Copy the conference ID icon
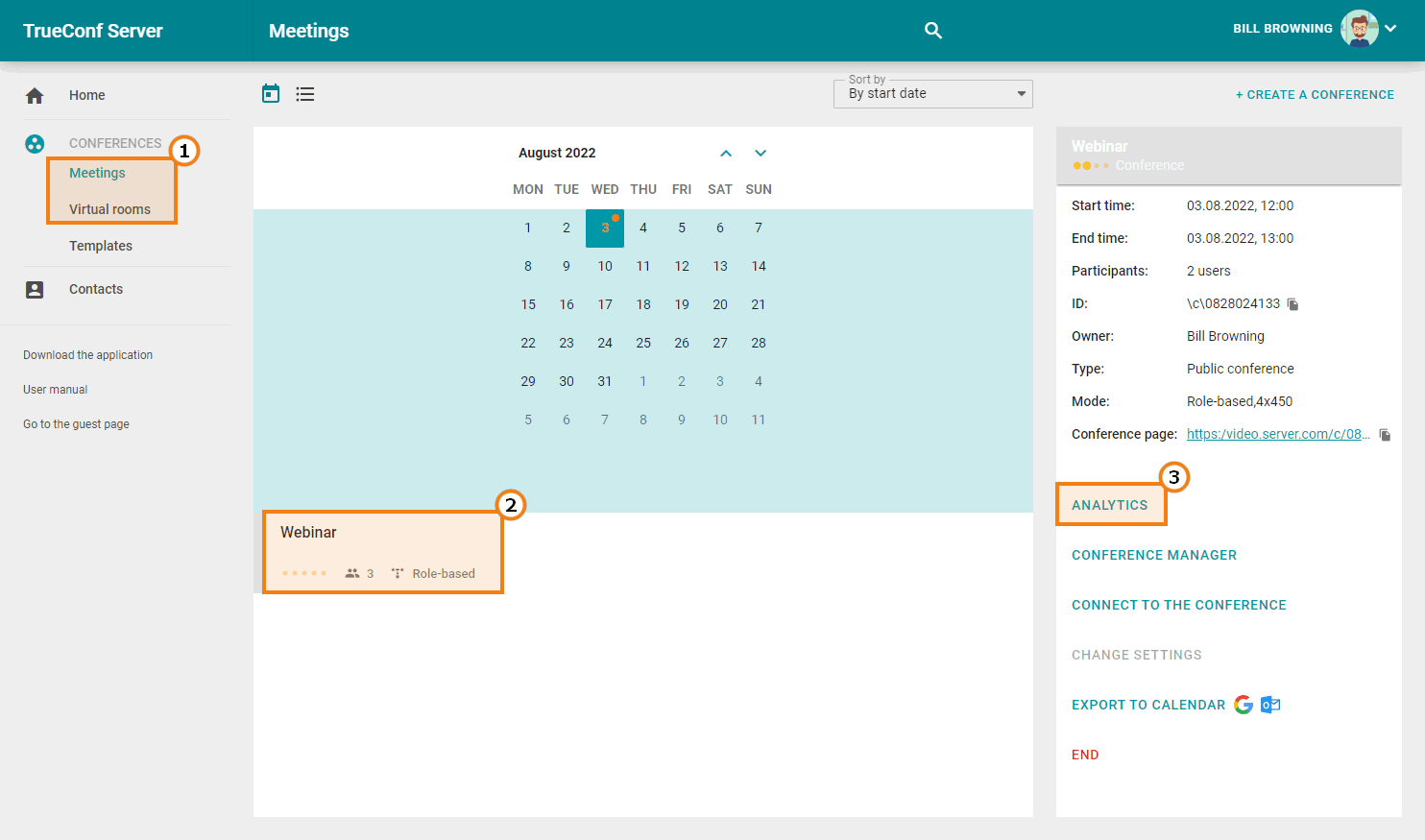The width and height of the screenshot is (1425, 840). tap(1292, 304)
